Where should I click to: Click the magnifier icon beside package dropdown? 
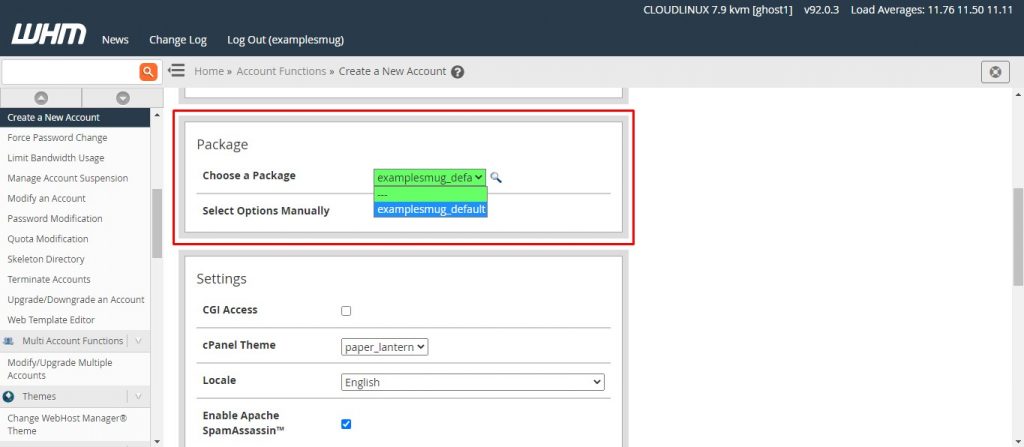[x=496, y=177]
